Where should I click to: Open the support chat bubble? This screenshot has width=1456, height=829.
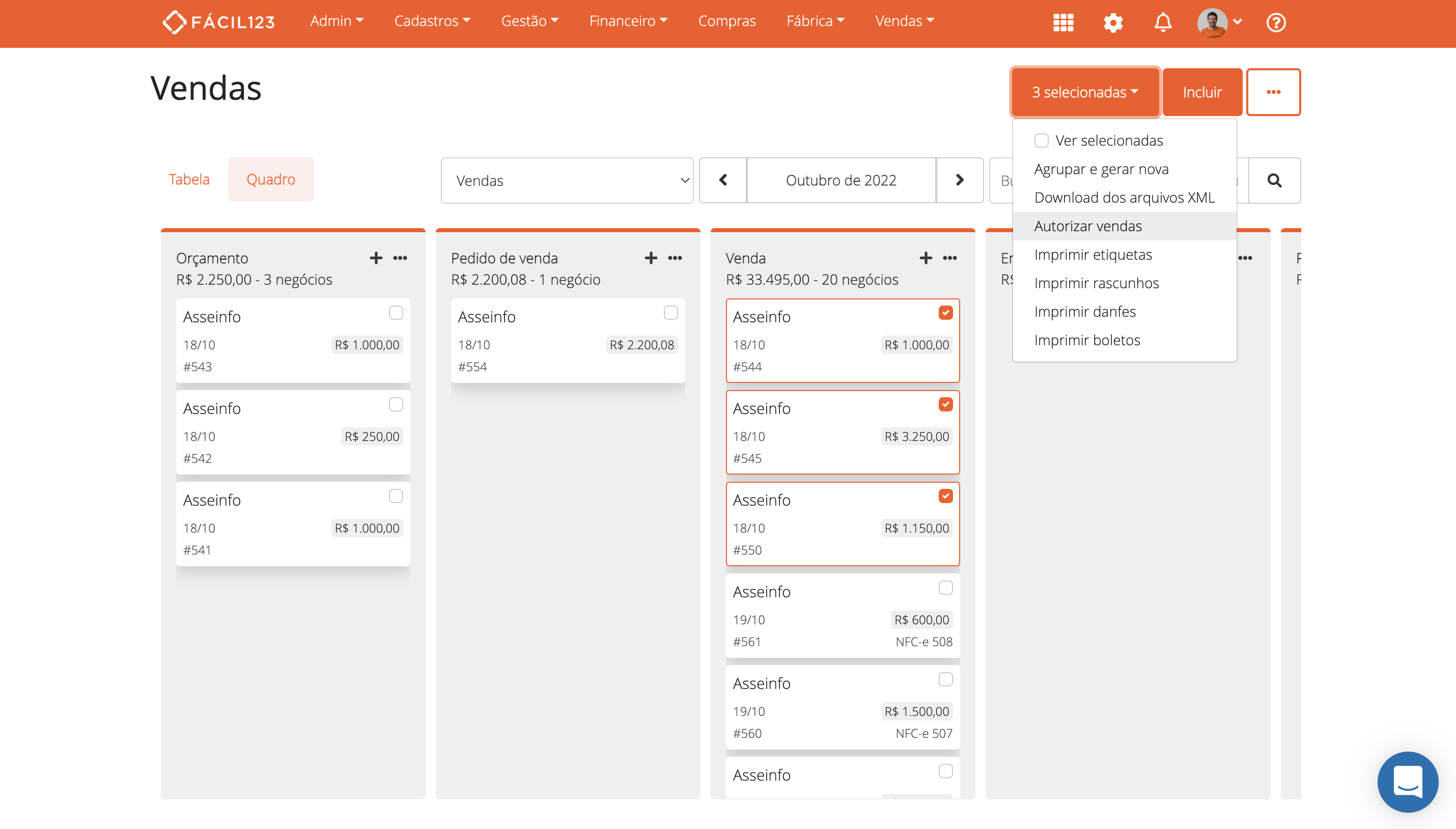click(1407, 781)
